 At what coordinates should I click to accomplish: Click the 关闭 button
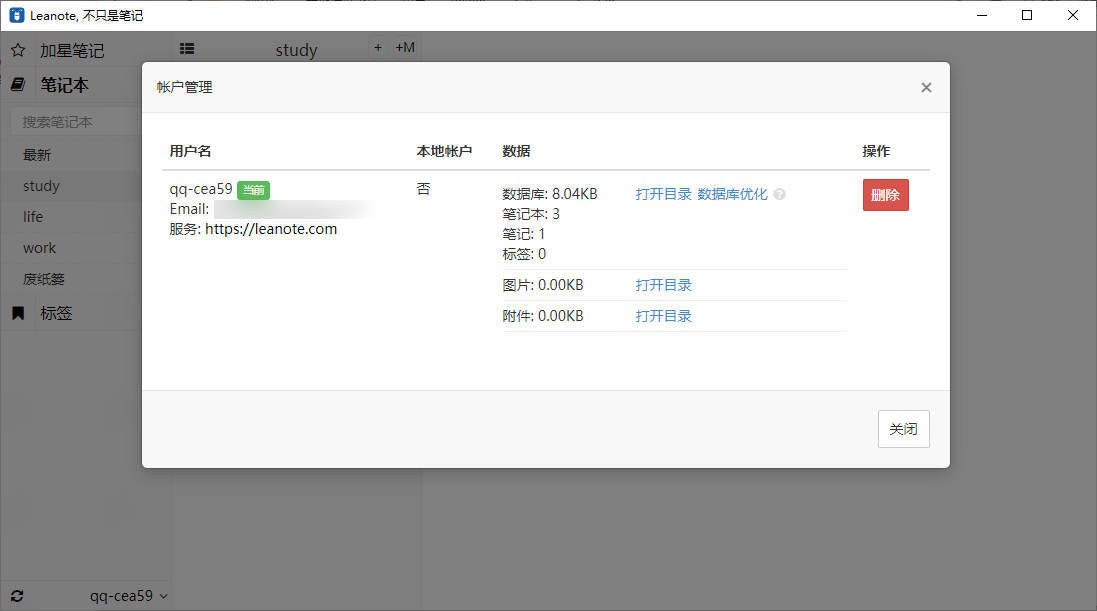(x=903, y=428)
